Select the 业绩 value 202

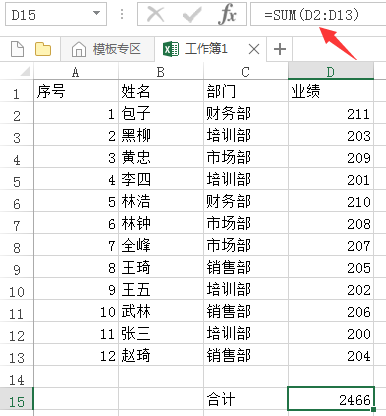[331, 289]
